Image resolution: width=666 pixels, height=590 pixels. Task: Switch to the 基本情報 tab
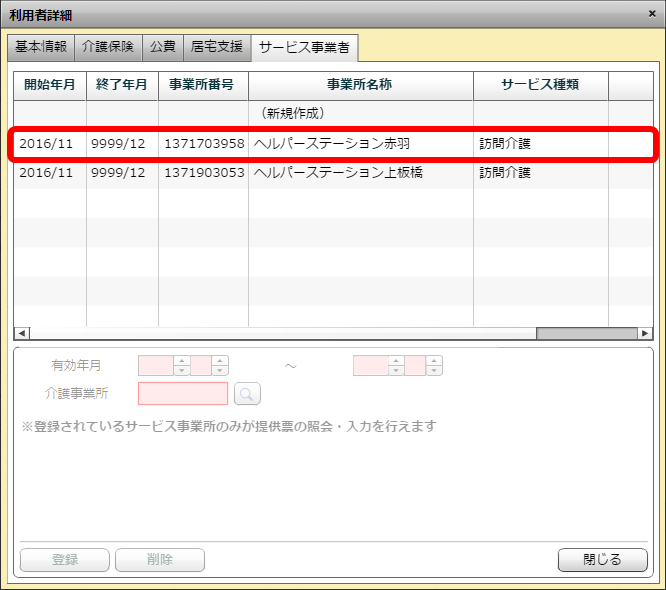(41, 47)
